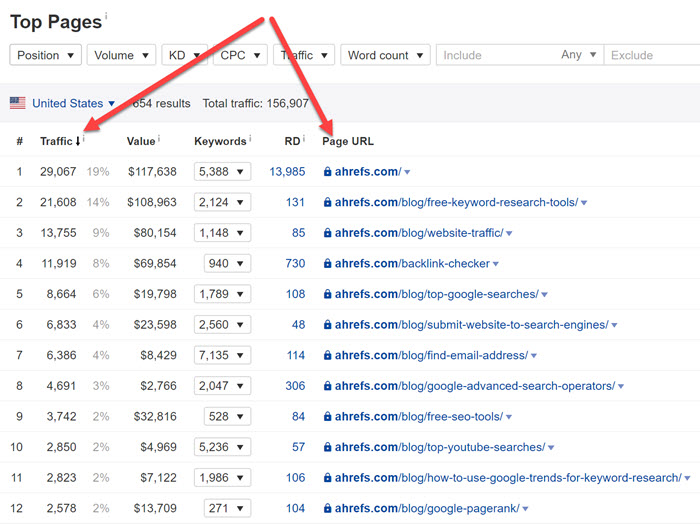The height and width of the screenshot is (525, 700).
Task: Open the Volume filter dropdown
Action: [121, 55]
